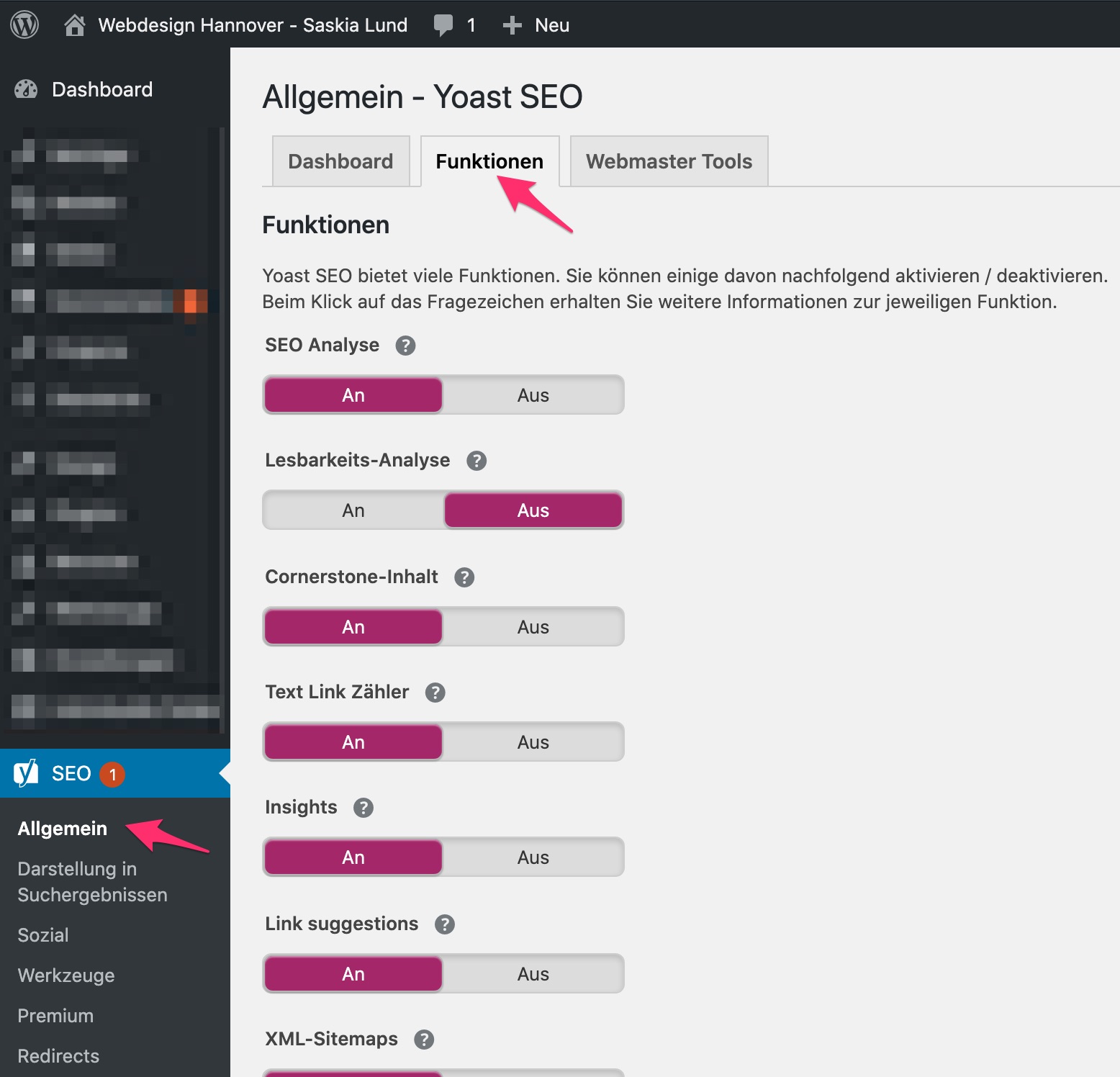Image resolution: width=1120 pixels, height=1077 pixels.
Task: Open help for Cornerstone-Inhalt
Action: (464, 577)
